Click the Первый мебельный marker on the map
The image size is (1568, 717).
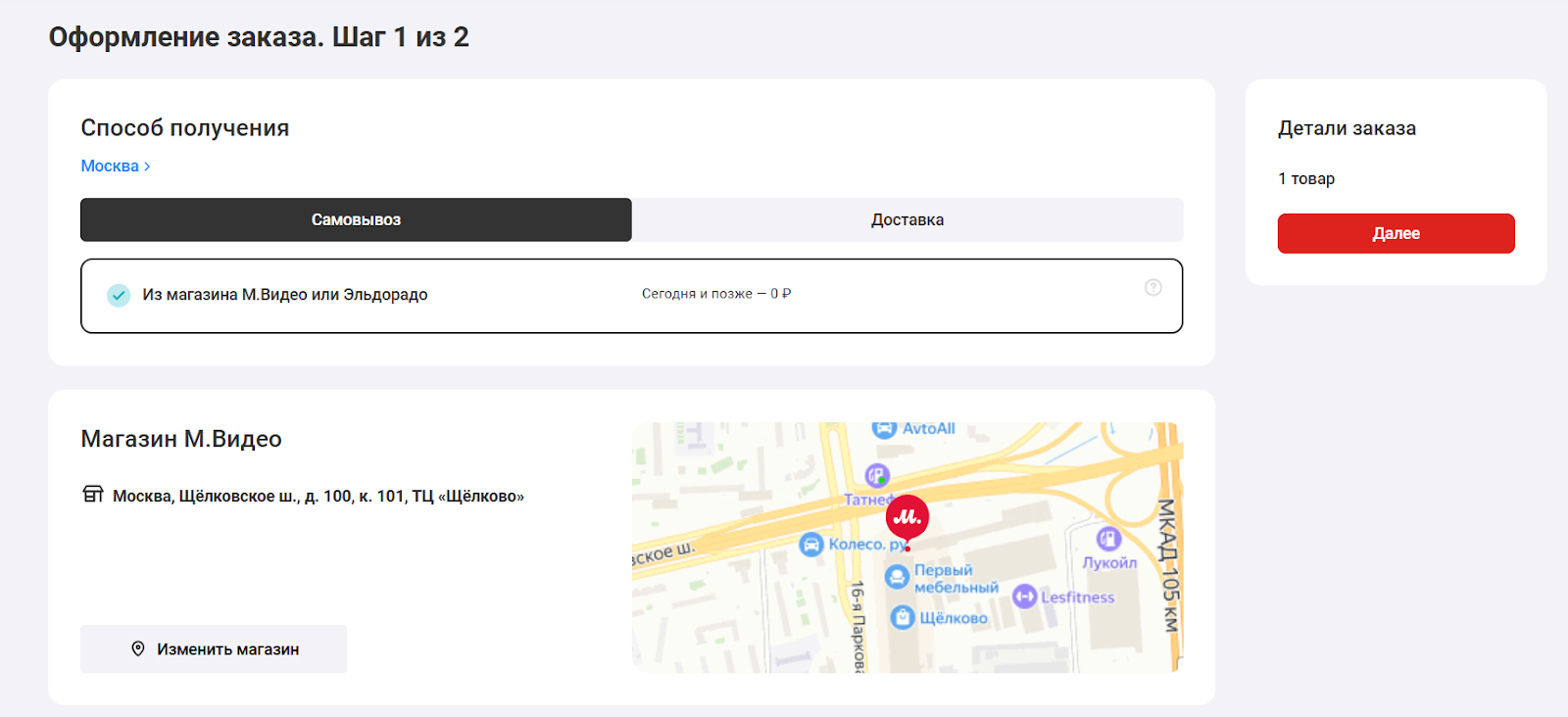tap(898, 577)
